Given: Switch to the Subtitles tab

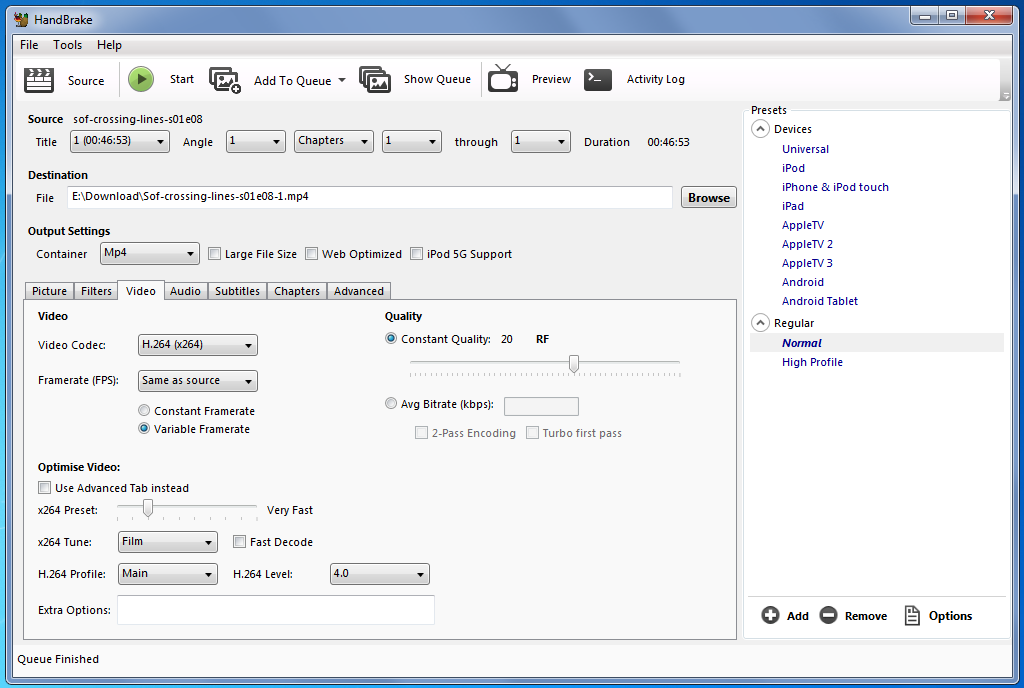Looking at the screenshot, I should tap(237, 291).
